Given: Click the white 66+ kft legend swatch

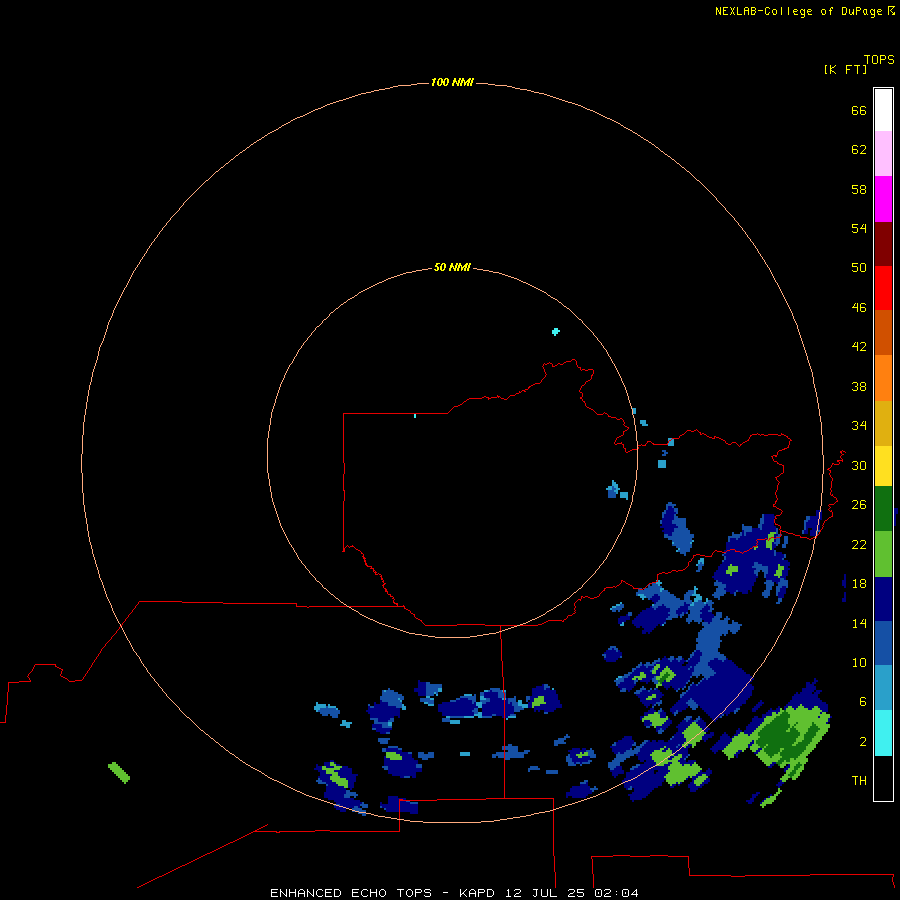Looking at the screenshot, I should (883, 110).
